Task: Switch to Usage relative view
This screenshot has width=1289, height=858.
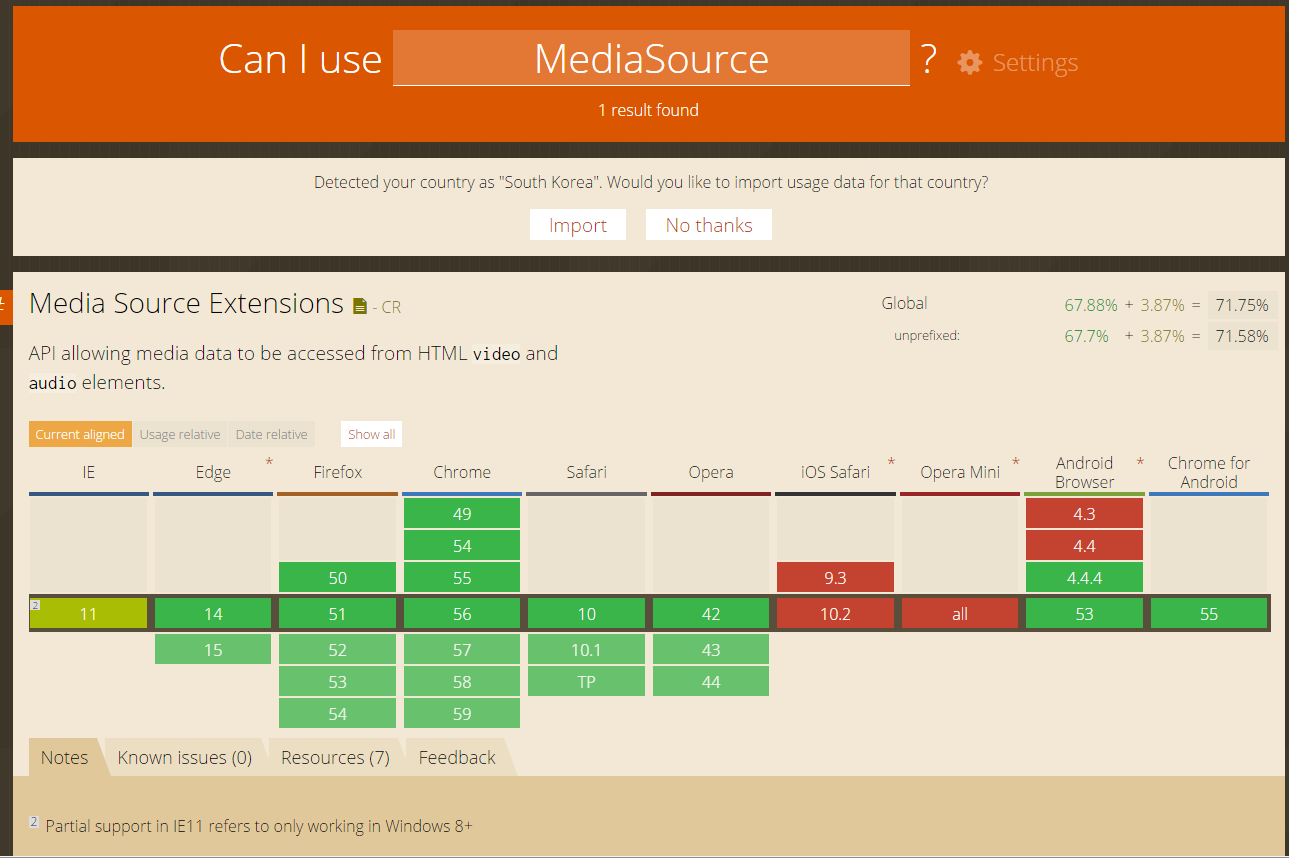Action: 180,434
